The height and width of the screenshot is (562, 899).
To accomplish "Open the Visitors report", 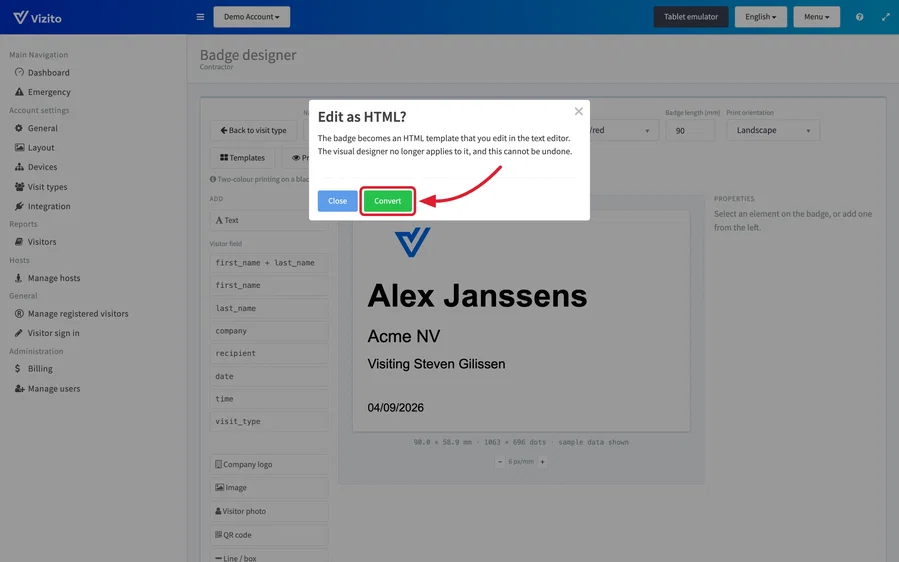I will coord(36,241).
